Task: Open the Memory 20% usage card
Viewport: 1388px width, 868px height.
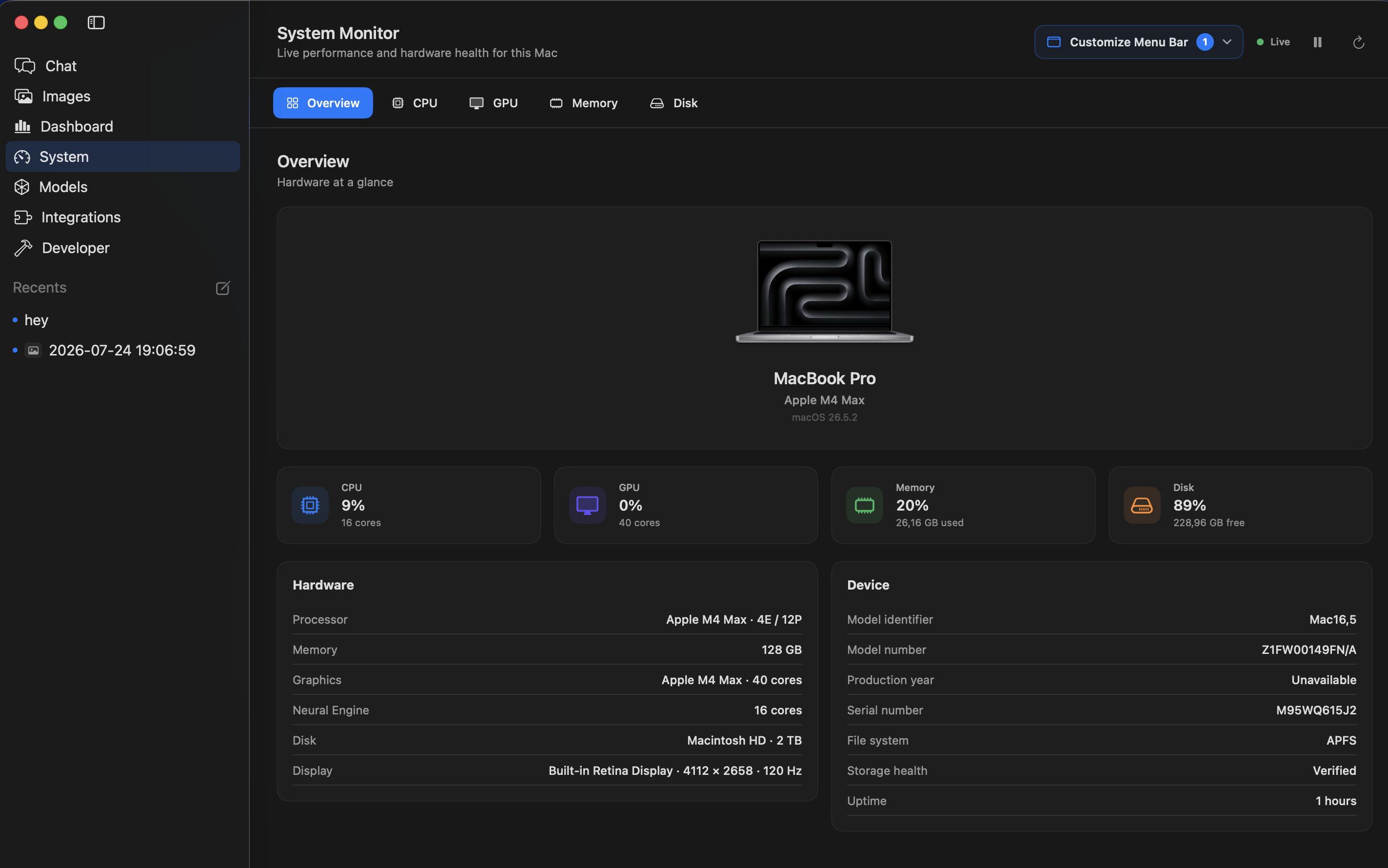Action: [963, 505]
